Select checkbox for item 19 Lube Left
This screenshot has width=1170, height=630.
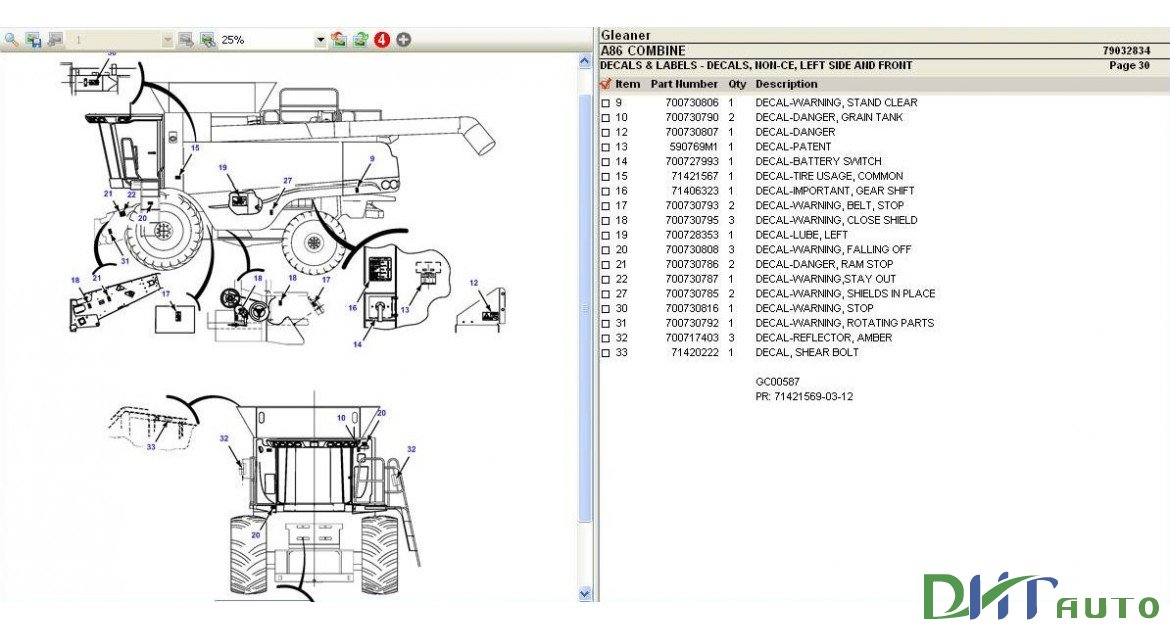tap(606, 235)
